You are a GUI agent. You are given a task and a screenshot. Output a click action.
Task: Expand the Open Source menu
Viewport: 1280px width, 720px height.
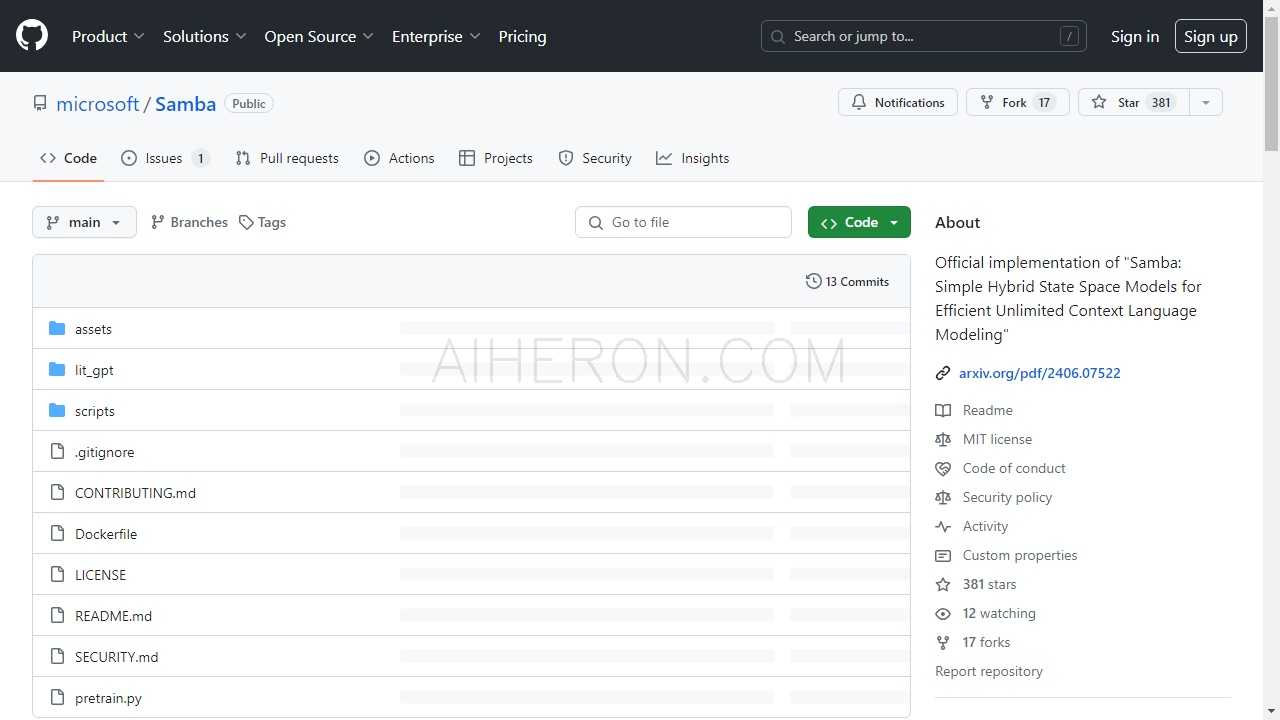319,36
